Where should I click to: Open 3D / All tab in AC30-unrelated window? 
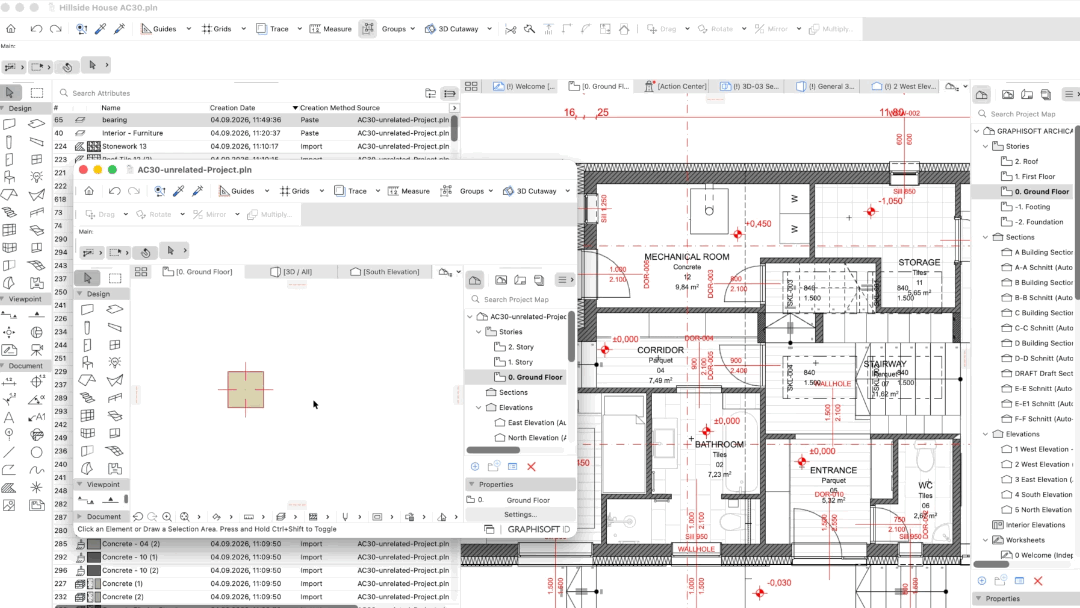(291, 271)
